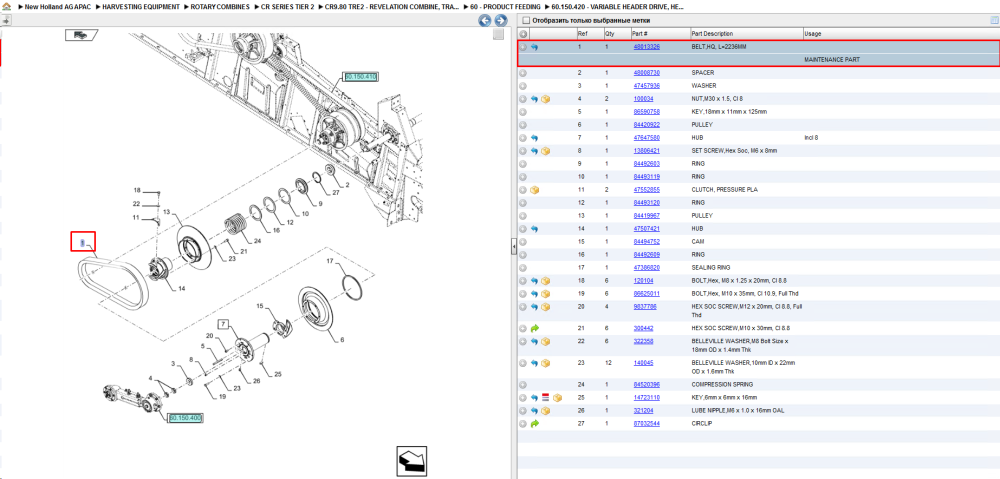Select callout 17 on the parts diagram
This screenshot has height=479, width=1000.
coord(330,262)
